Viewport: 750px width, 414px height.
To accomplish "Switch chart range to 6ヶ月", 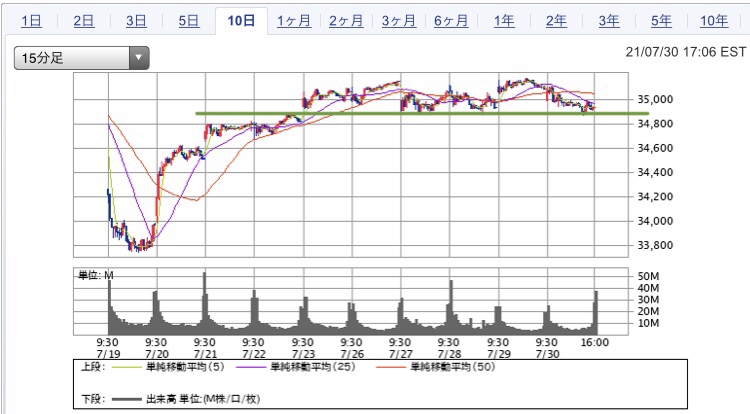I will tap(451, 21).
